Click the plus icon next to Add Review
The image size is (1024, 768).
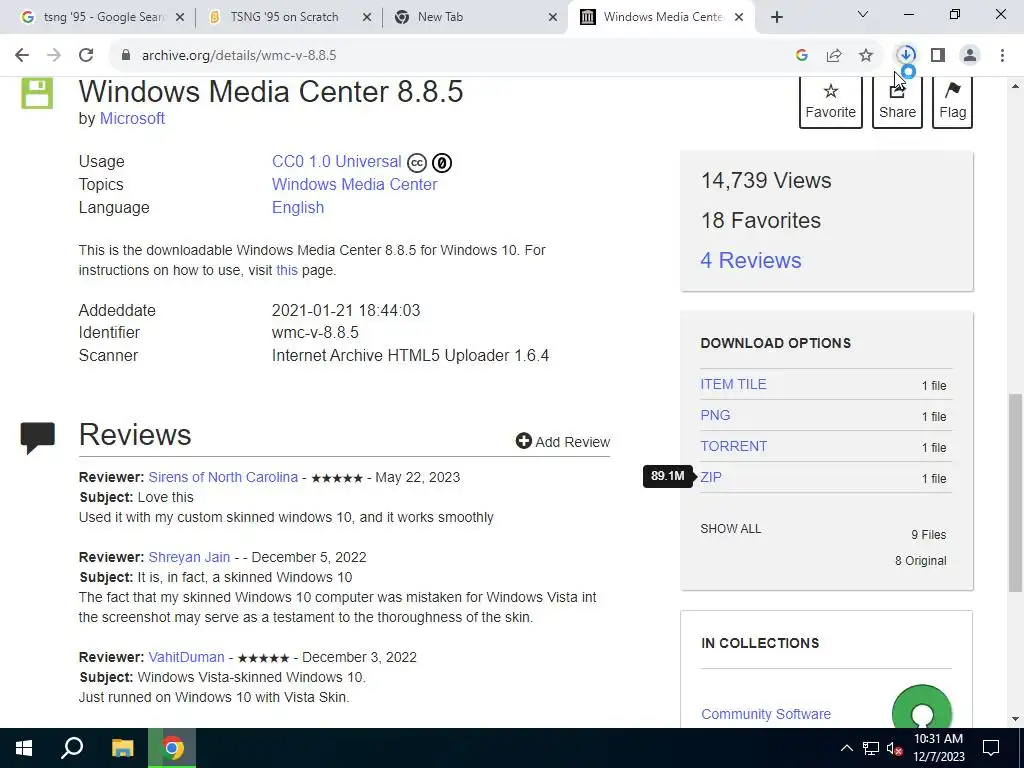click(523, 441)
